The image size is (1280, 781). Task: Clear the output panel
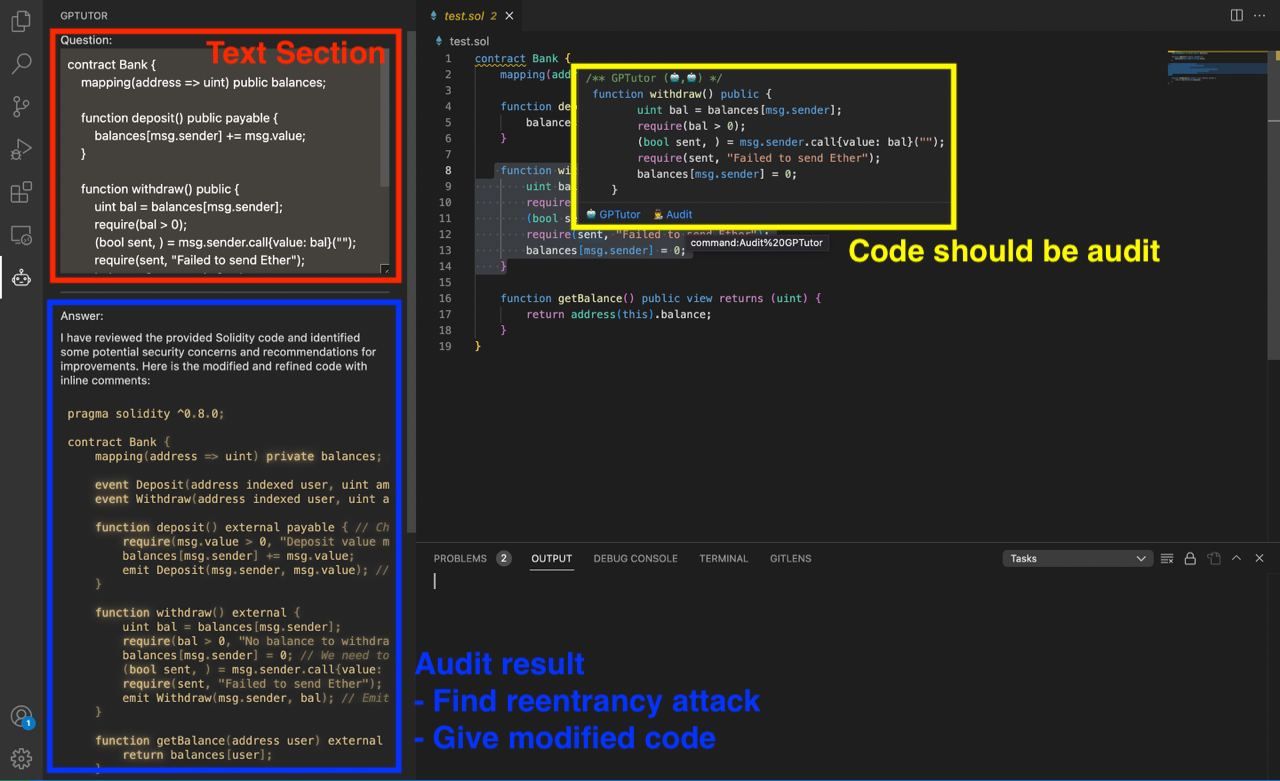tap(1167, 558)
